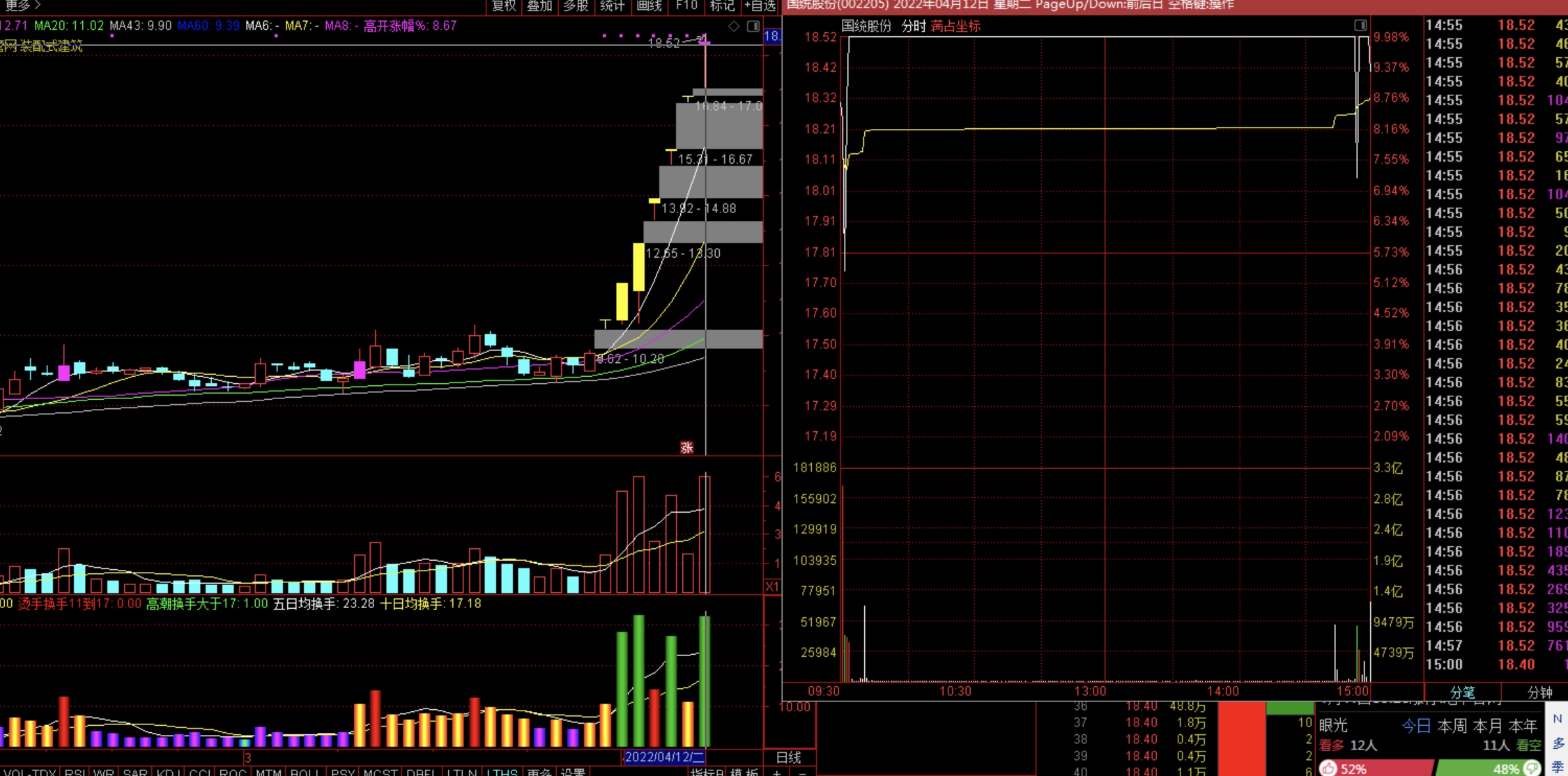Click the 画线 drawing tools button
The image size is (1568, 776).
point(649,6)
